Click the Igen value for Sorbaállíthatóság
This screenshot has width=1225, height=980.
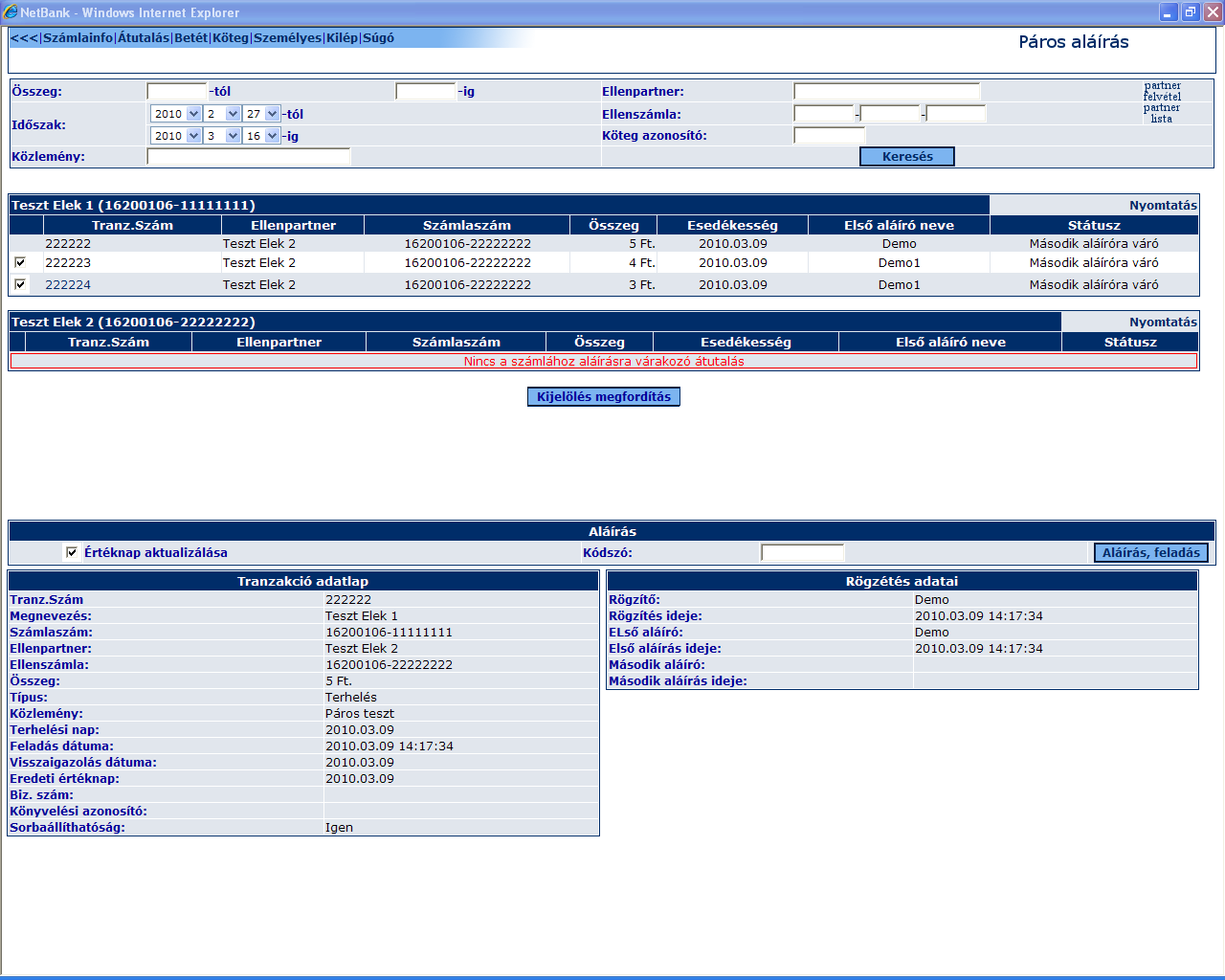click(x=339, y=827)
